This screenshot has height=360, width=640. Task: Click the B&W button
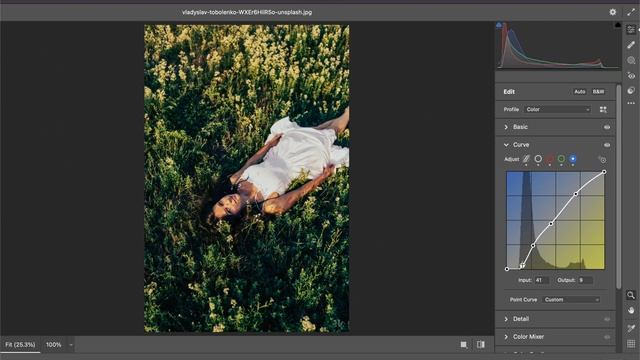tap(598, 92)
